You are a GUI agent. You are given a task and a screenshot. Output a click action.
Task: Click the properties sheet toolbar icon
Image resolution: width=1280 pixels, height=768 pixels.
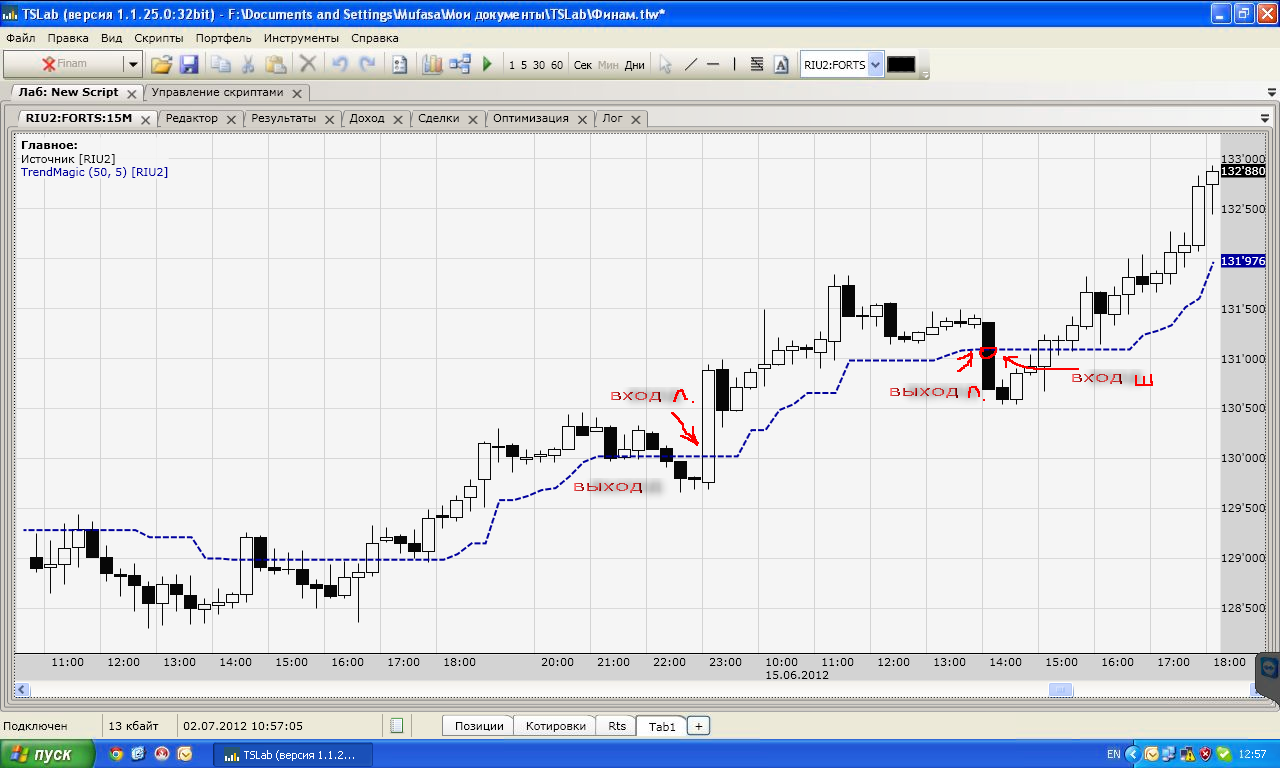[400, 65]
